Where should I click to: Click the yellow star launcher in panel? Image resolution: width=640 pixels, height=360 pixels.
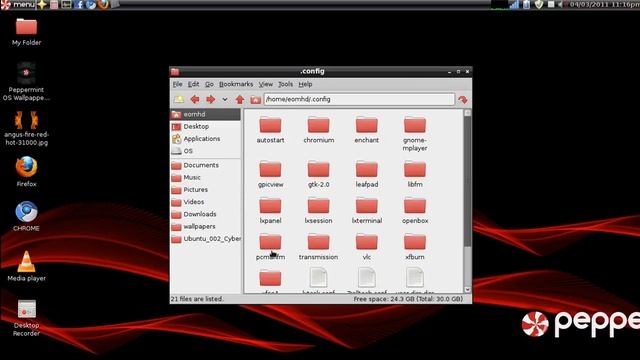[x=42, y=4]
